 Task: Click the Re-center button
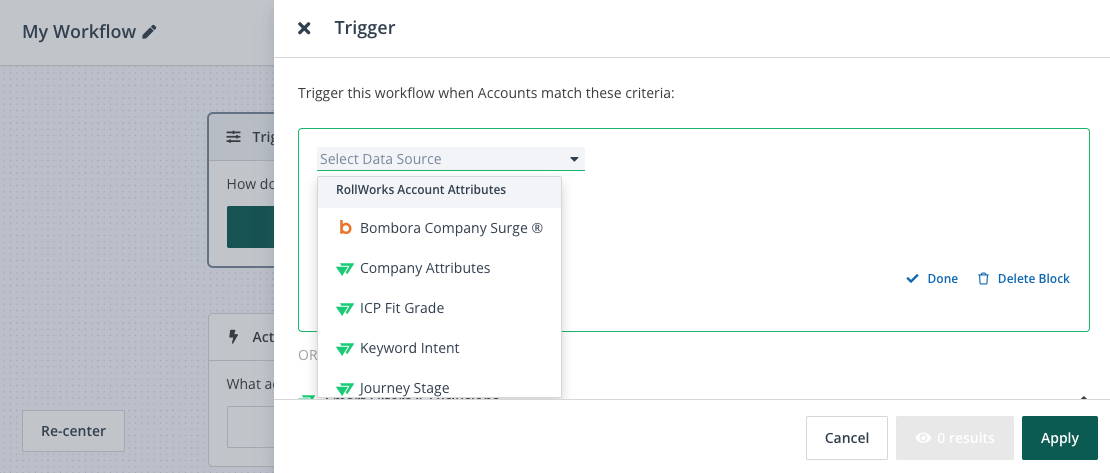(74, 431)
